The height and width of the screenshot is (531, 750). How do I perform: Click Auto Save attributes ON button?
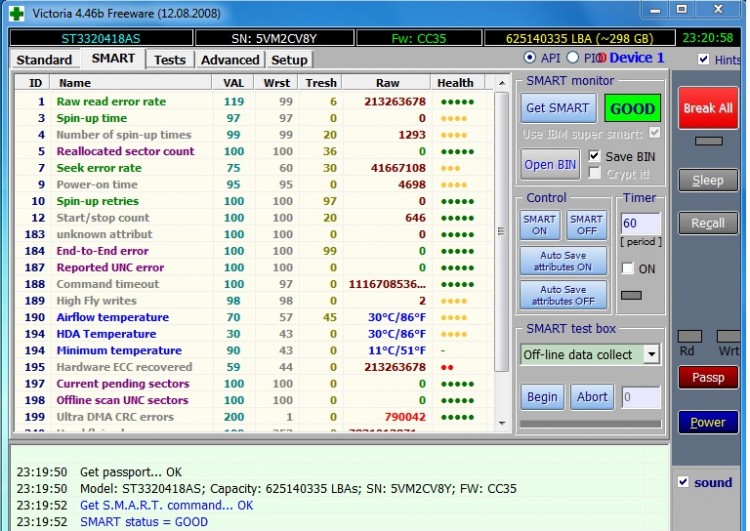pyautogui.click(x=563, y=261)
